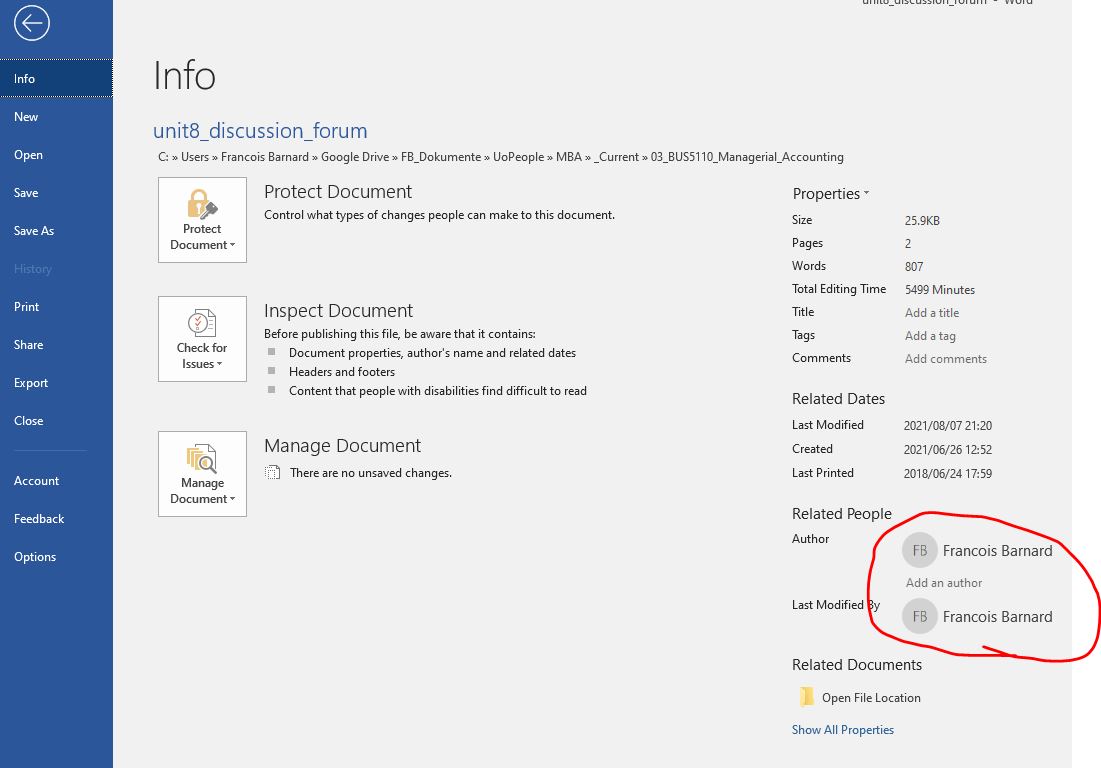The height and width of the screenshot is (768, 1101).
Task: Click the Words count value 807
Action: click(914, 266)
